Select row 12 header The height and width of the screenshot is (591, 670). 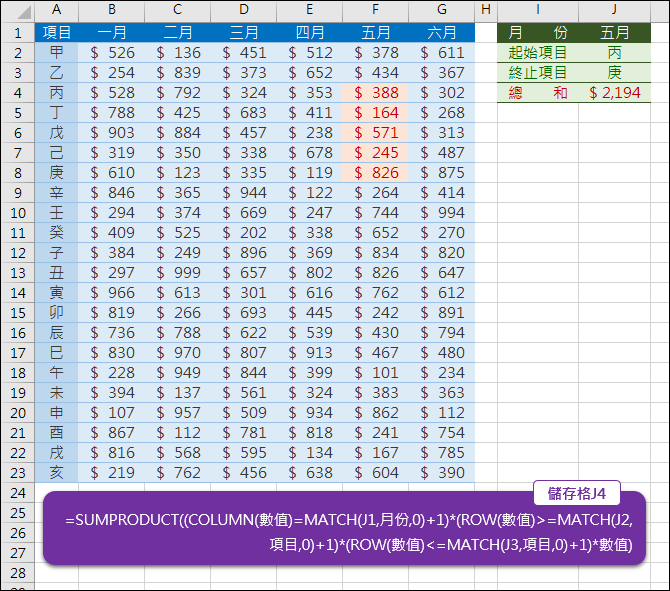(x=18, y=253)
